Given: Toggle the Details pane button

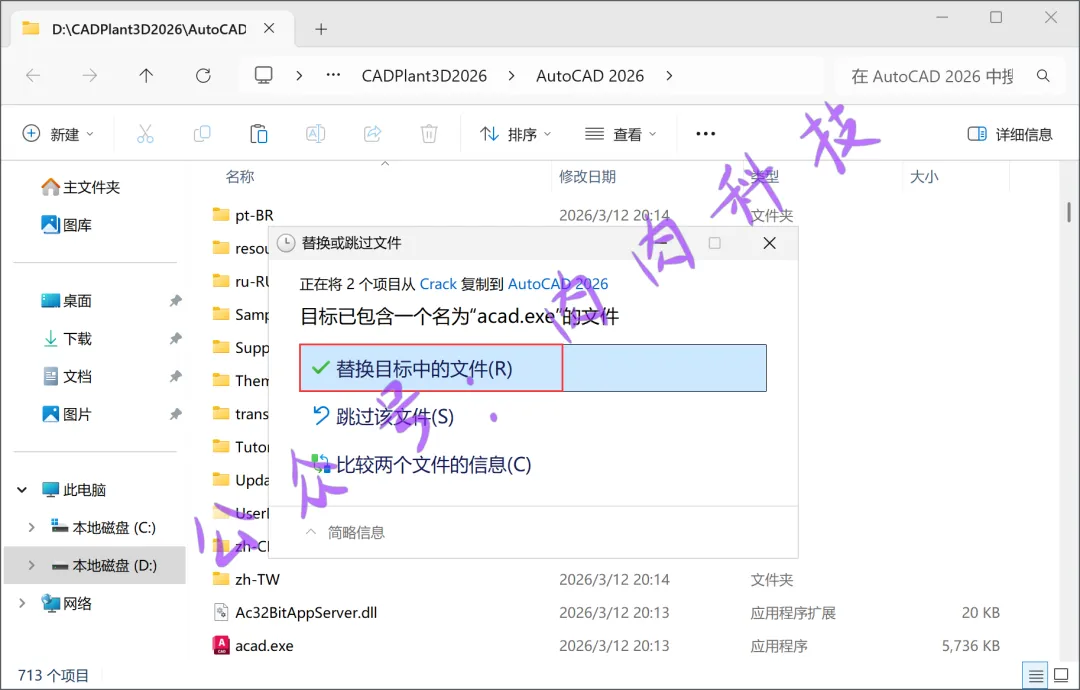Looking at the screenshot, I should coord(1010,134).
